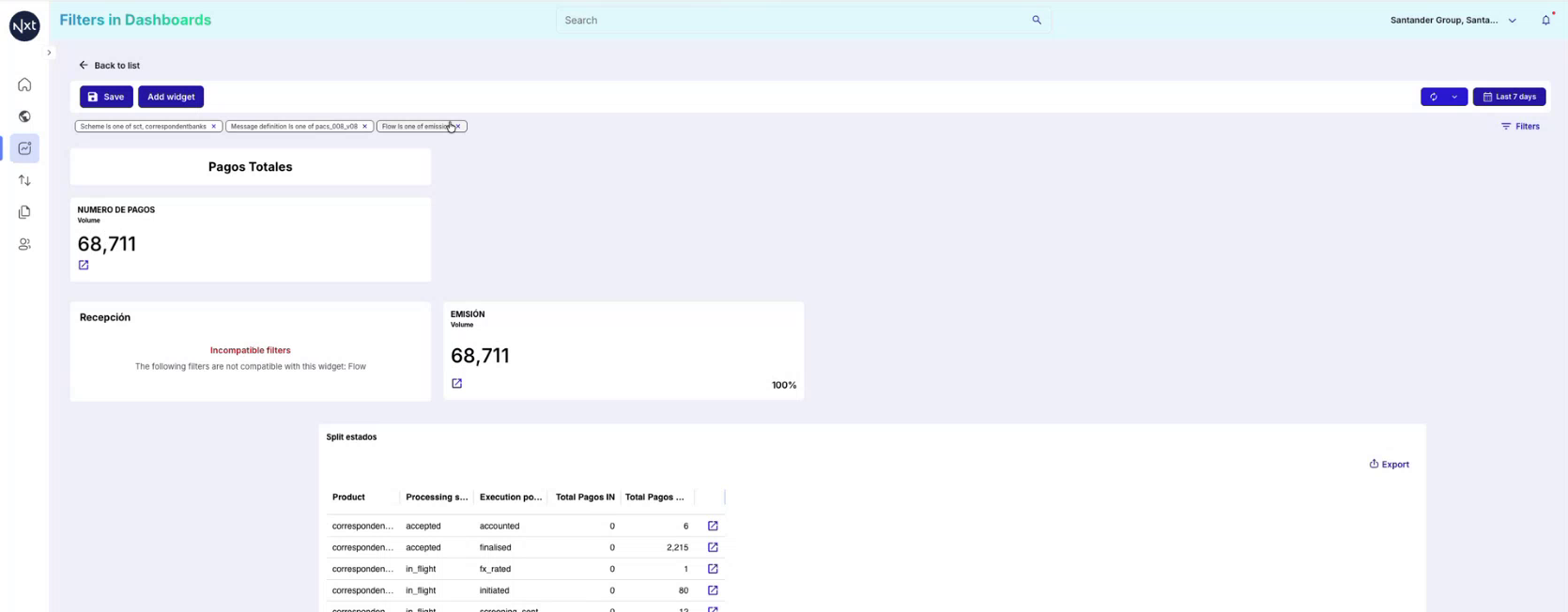Open the Home sidebar icon
1568x612 pixels.
click(x=24, y=84)
